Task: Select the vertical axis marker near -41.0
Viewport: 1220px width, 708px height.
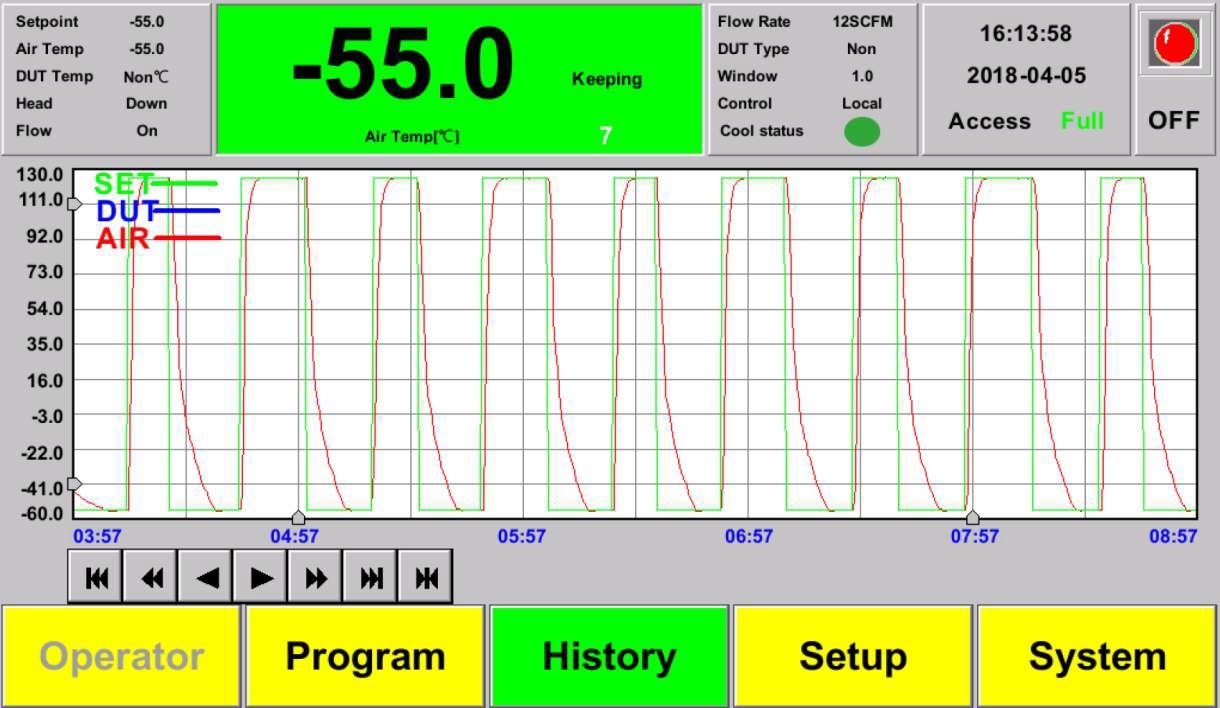Action: tap(73, 484)
